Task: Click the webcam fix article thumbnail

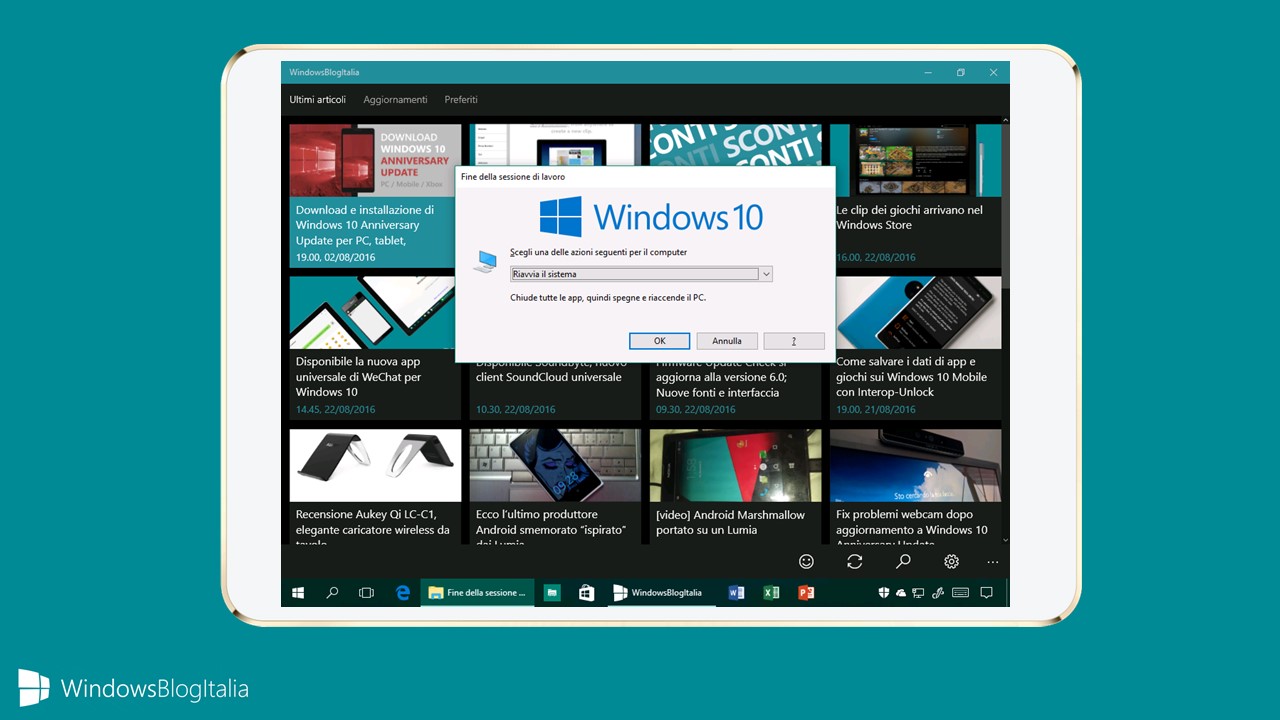Action: coord(915,465)
